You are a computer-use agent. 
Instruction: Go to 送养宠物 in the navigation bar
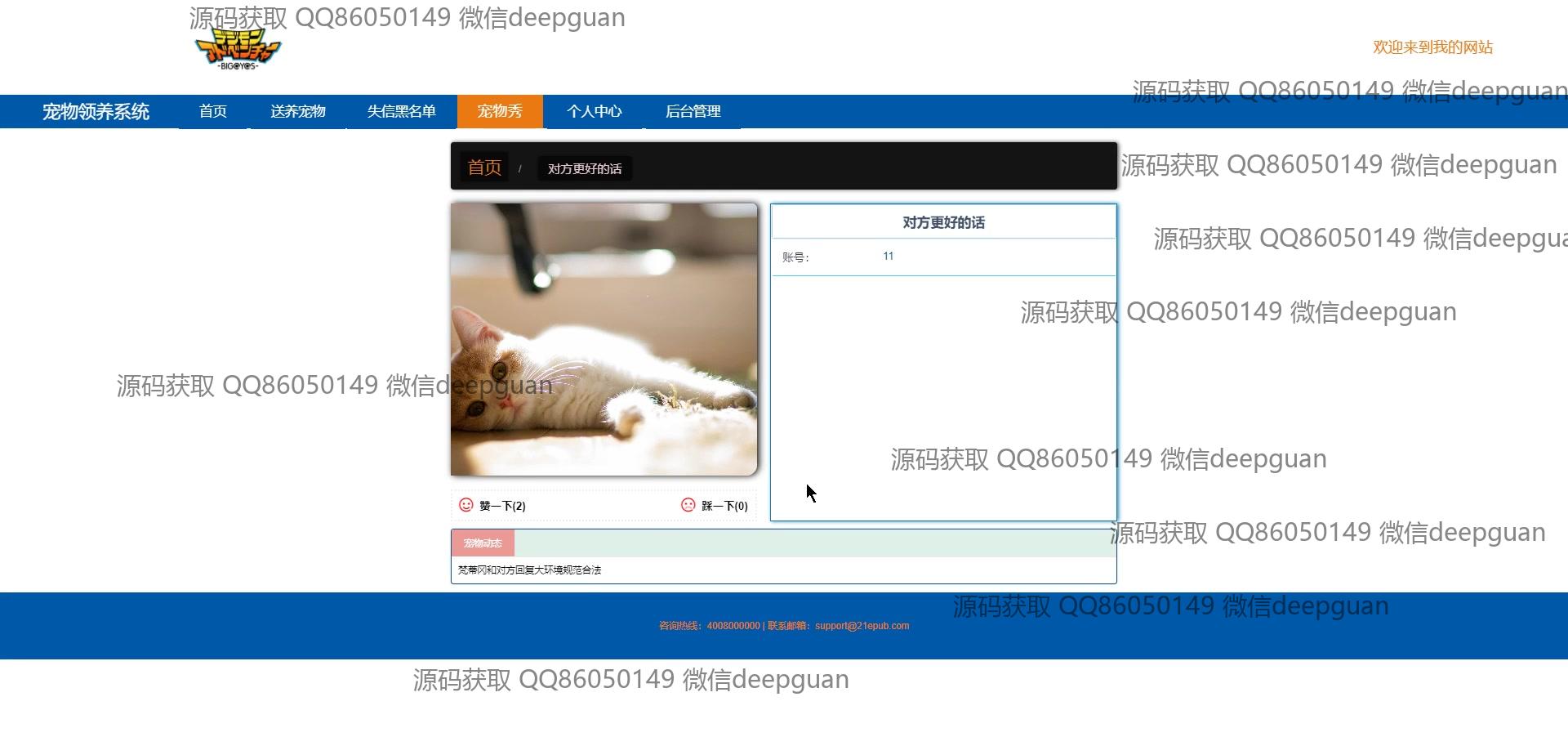(298, 111)
